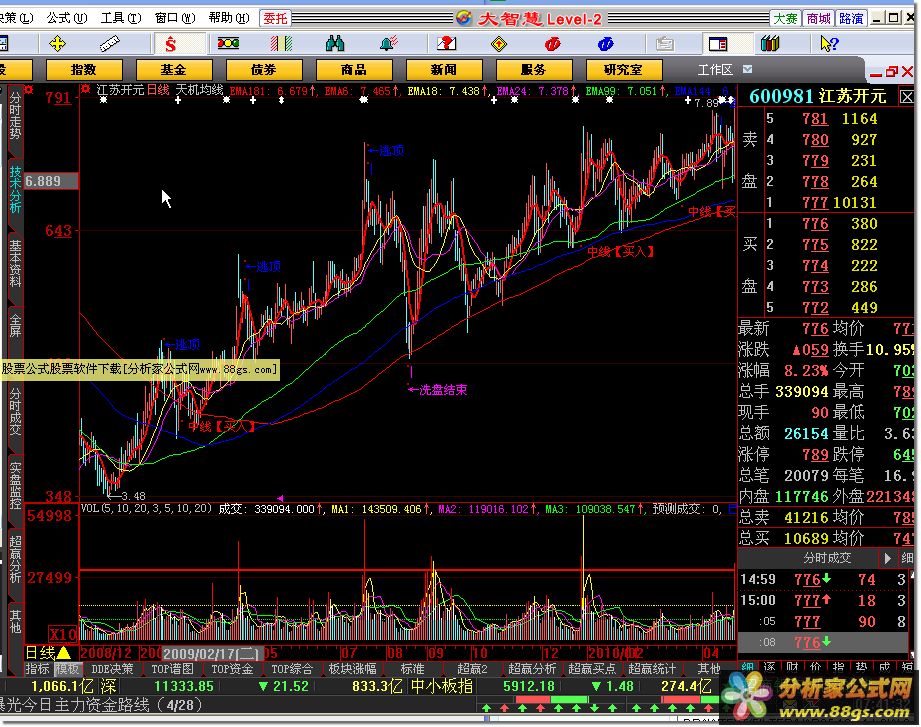Click the binoculars search icon
Image resolution: width=921 pixels, height=727 pixels.
tap(335, 44)
